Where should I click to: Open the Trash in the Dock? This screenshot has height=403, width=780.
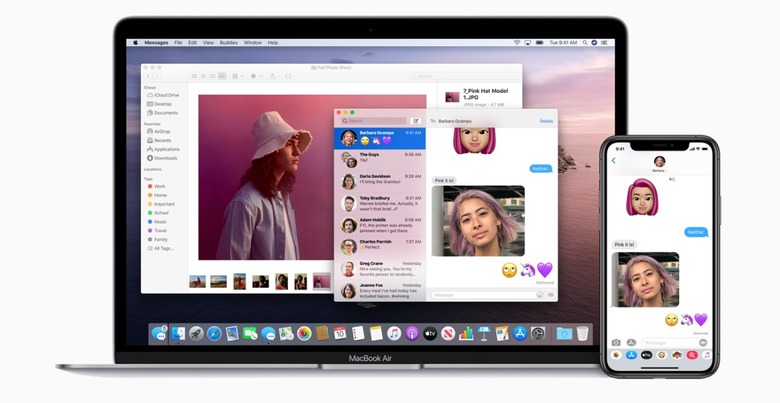[x=583, y=333]
